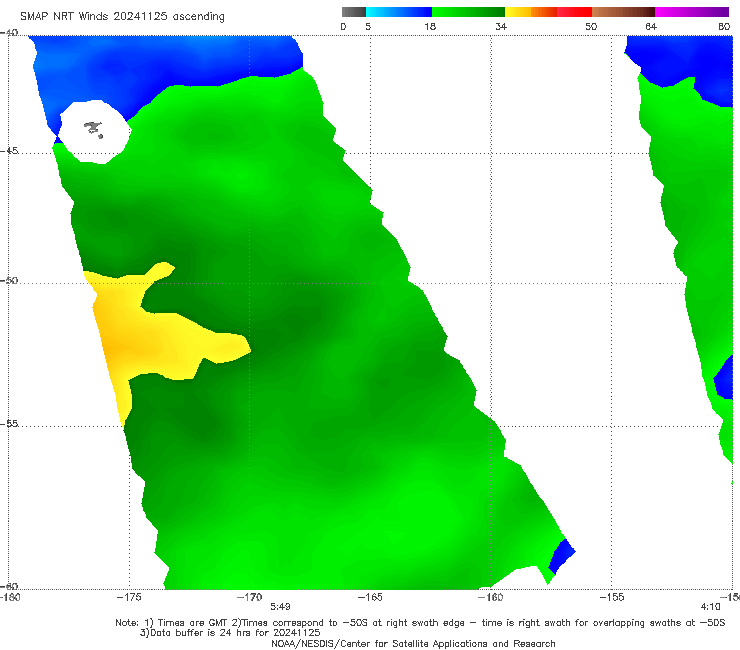Click the longitude label '-160'
Image resolution: width=740 pixels, height=650 pixels.
tap(490, 597)
